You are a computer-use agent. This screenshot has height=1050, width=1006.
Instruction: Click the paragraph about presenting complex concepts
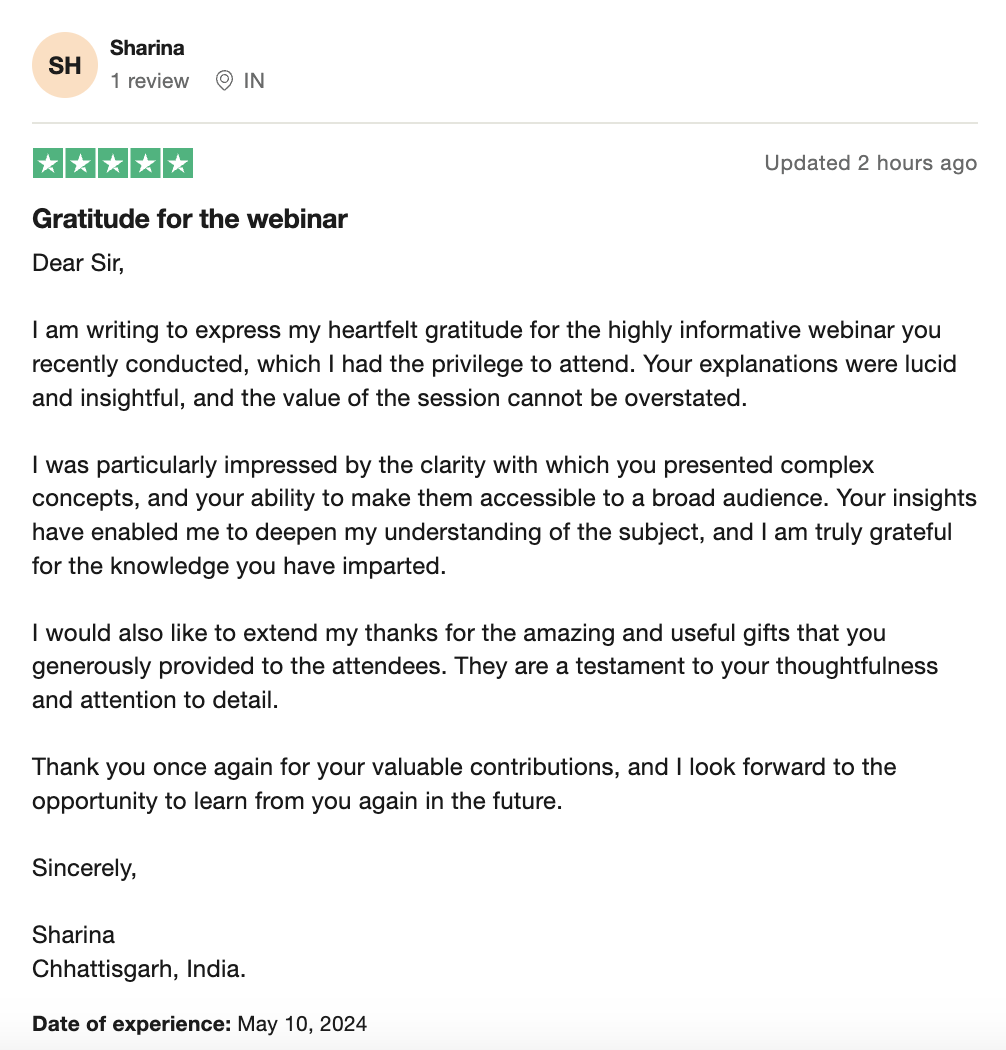(x=504, y=516)
